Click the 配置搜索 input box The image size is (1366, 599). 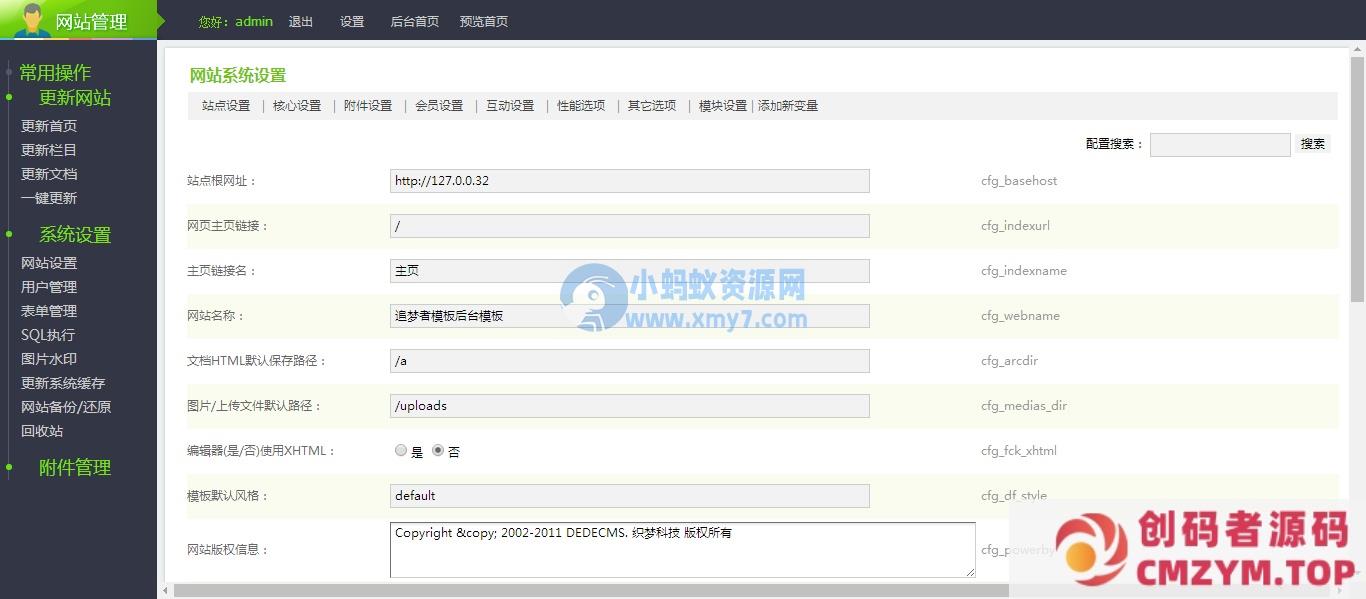coord(1220,145)
